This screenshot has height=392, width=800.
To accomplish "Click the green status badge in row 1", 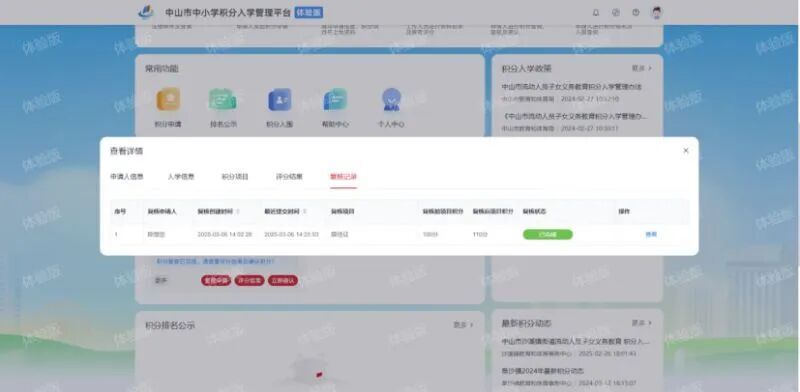I will tap(547, 235).
